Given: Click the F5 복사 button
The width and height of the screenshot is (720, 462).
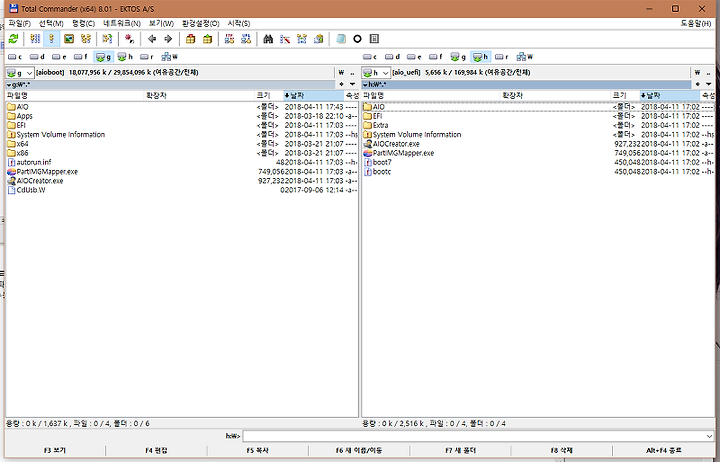Looking at the screenshot, I should pos(258,451).
